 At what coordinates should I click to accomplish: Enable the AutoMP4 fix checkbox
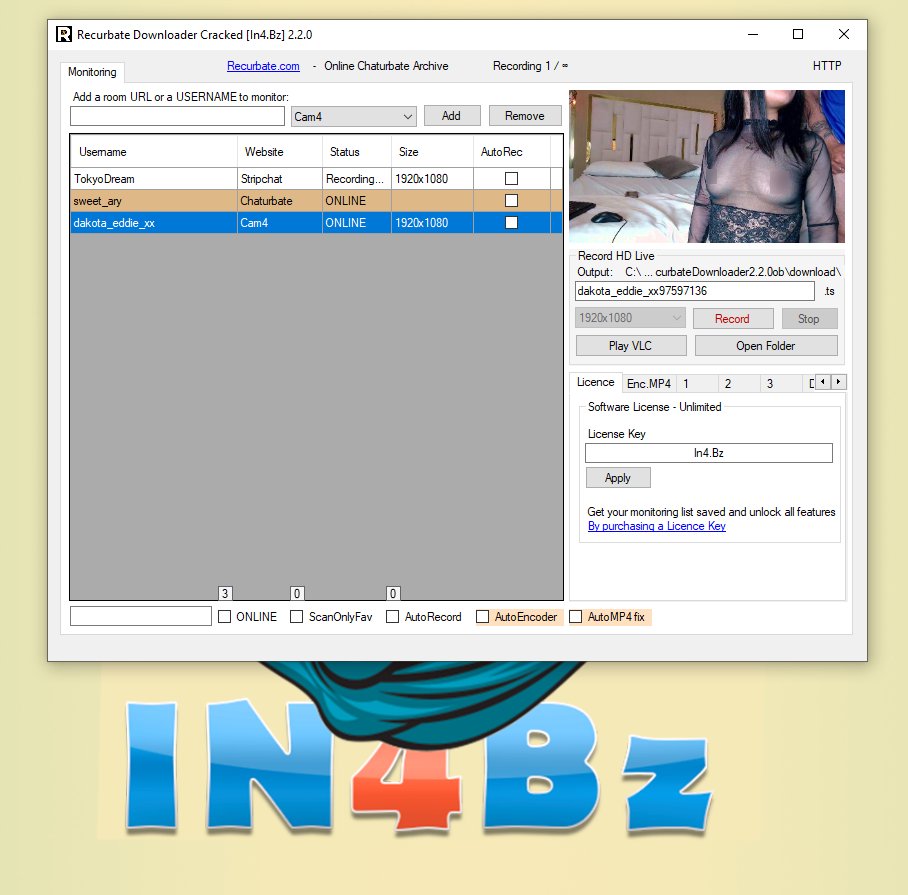(x=576, y=617)
